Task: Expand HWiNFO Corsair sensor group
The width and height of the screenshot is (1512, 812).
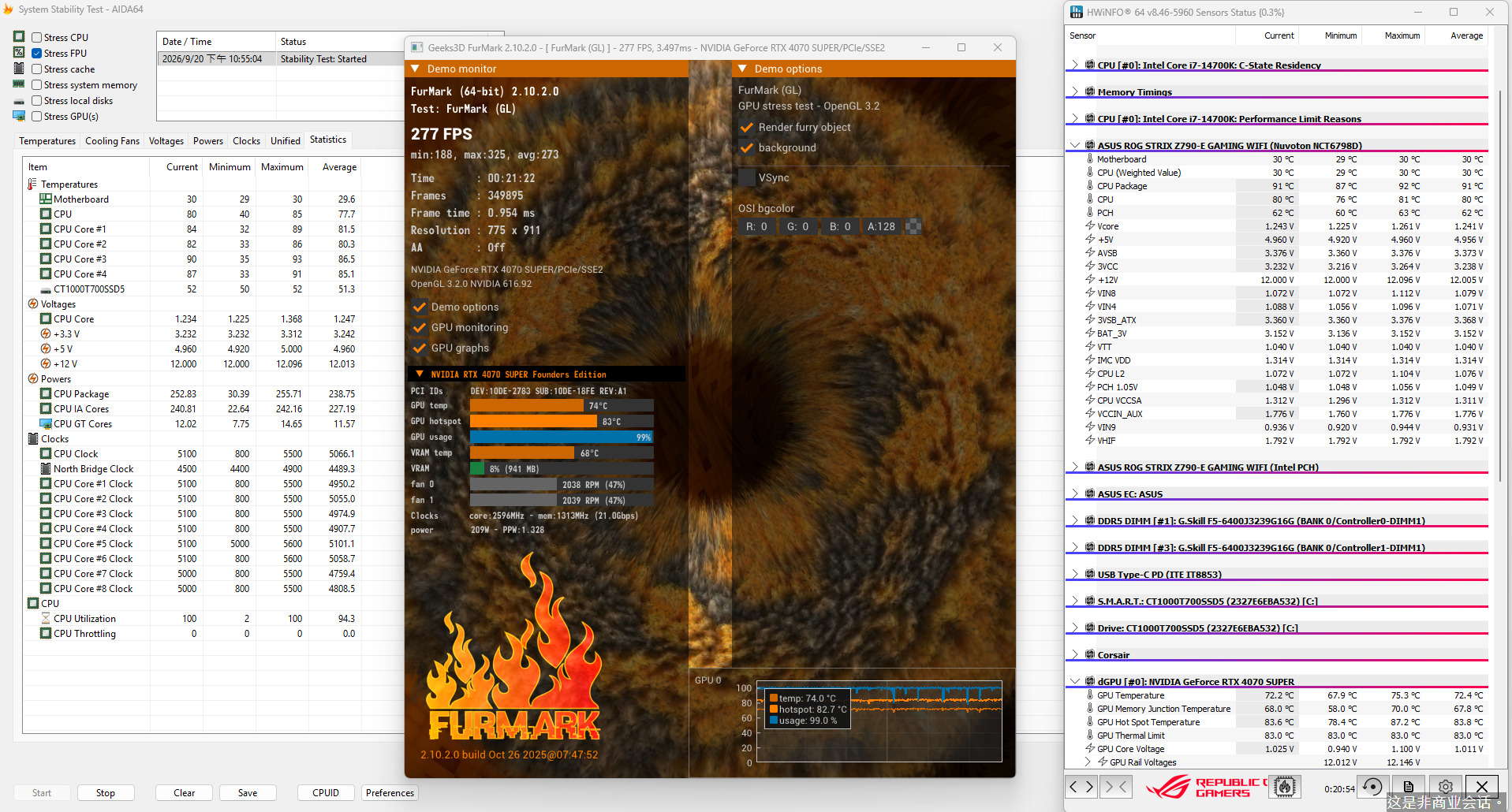Action: [x=1074, y=654]
